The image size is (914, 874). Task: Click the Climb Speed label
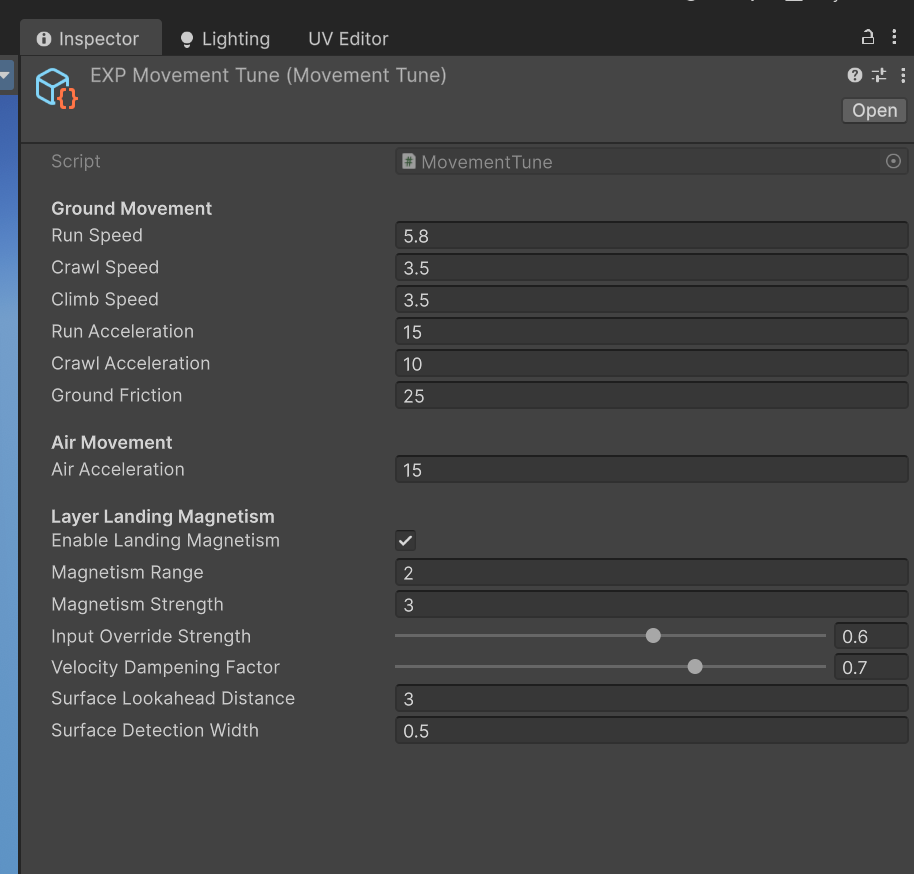[105, 300]
